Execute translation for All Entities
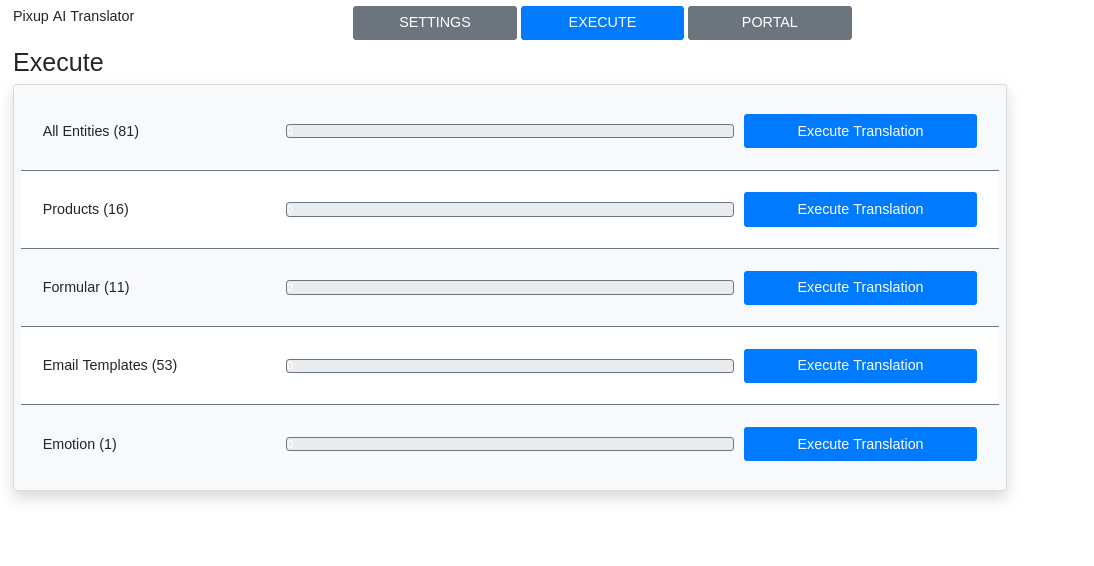The width and height of the screenshot is (1094, 566). coord(860,131)
